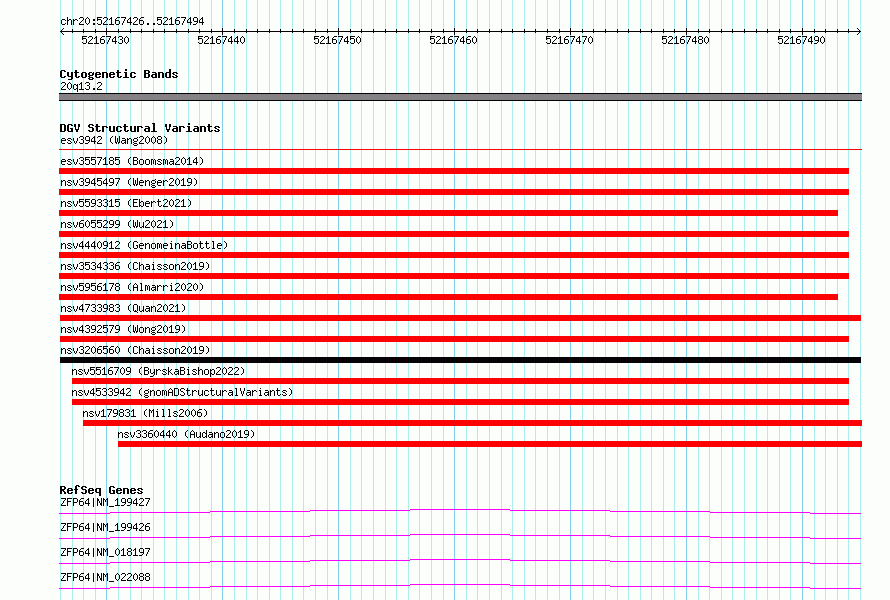Screen dimensions: 890x600
Task: Click the red bar under nsv6055299
Action: (x=454, y=234)
